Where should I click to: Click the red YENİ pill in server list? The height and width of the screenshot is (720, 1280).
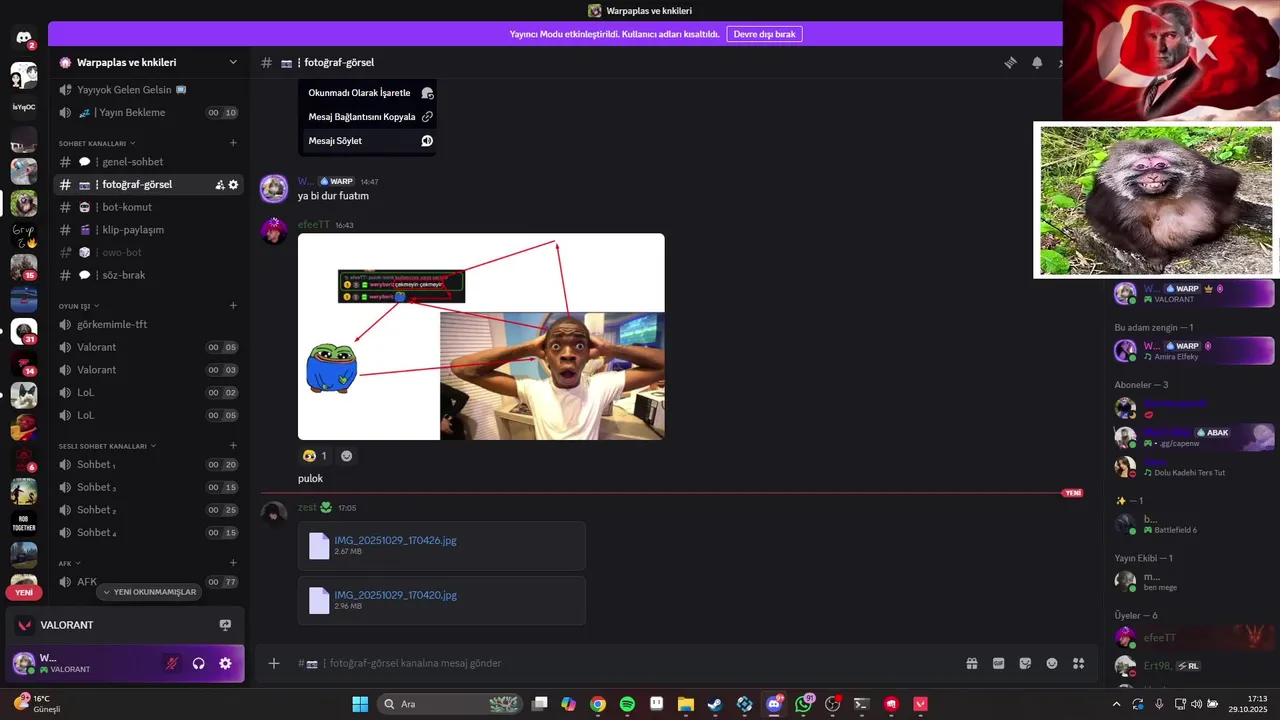(x=24, y=592)
